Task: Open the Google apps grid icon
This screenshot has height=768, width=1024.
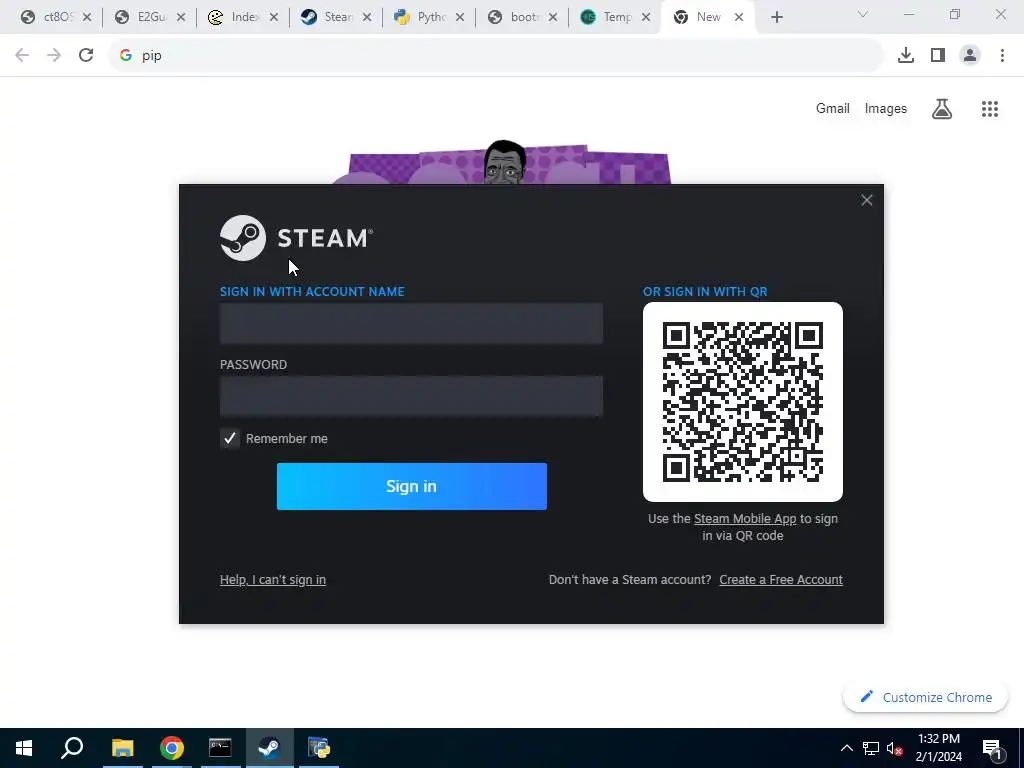Action: click(990, 108)
